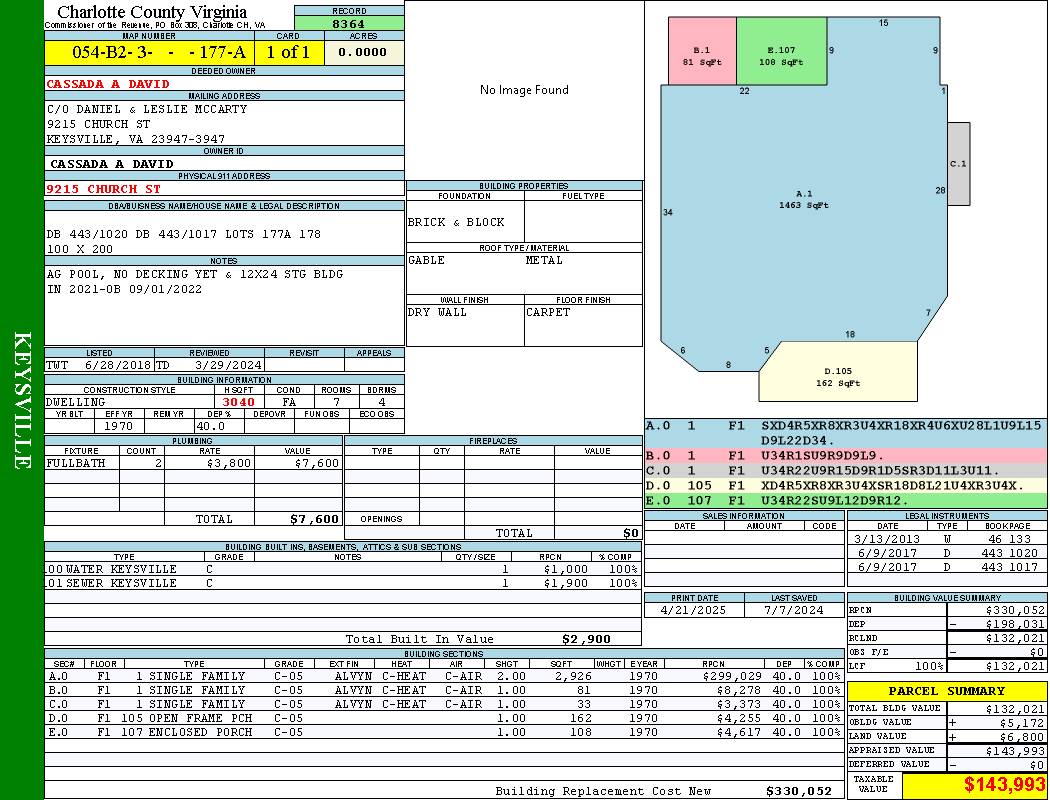Click listed date 6/28/2018
The width and height of the screenshot is (1050, 800).
tap(118, 365)
